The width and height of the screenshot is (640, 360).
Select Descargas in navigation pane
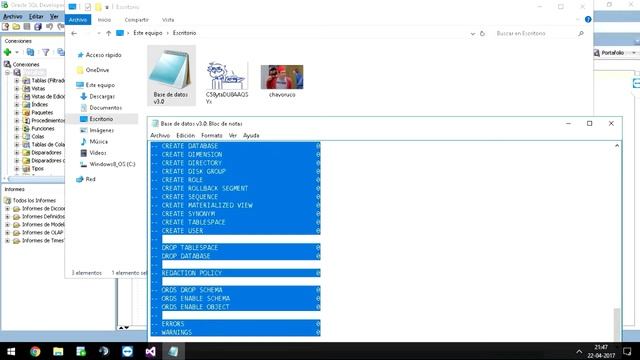102,96
